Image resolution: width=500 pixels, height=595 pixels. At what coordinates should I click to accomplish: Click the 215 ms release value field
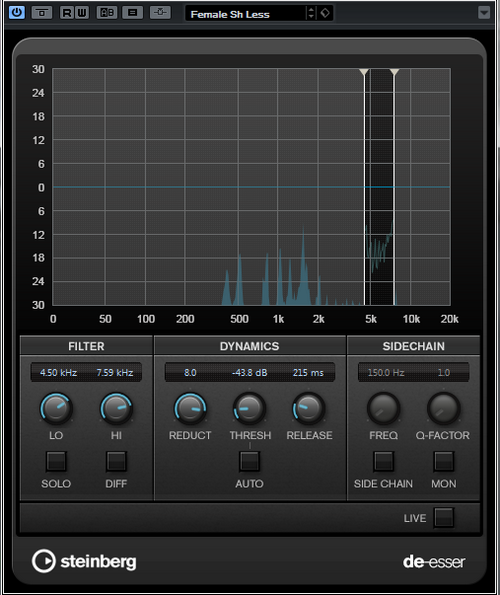[308, 373]
